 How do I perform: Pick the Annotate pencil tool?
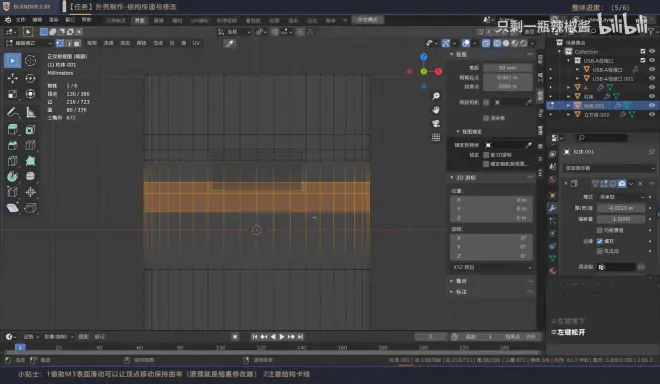12,112
